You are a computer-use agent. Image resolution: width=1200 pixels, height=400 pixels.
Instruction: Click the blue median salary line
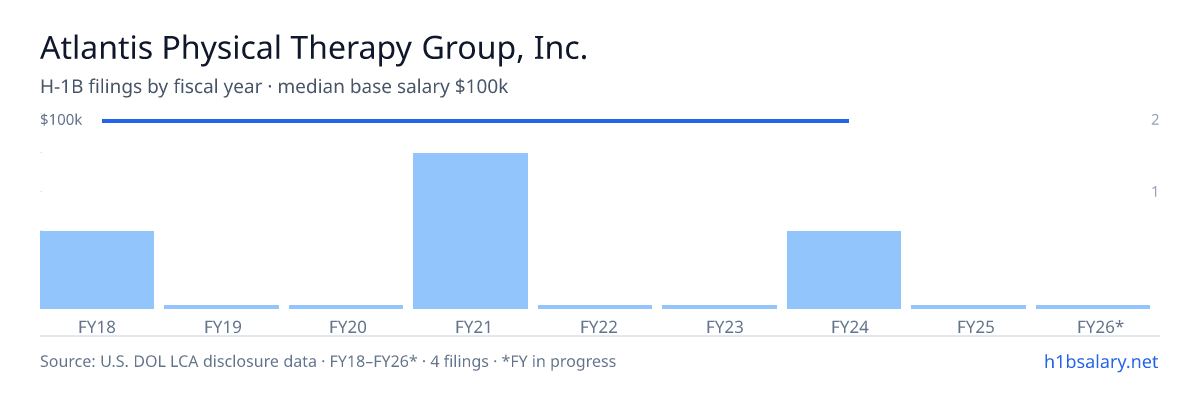(475, 121)
